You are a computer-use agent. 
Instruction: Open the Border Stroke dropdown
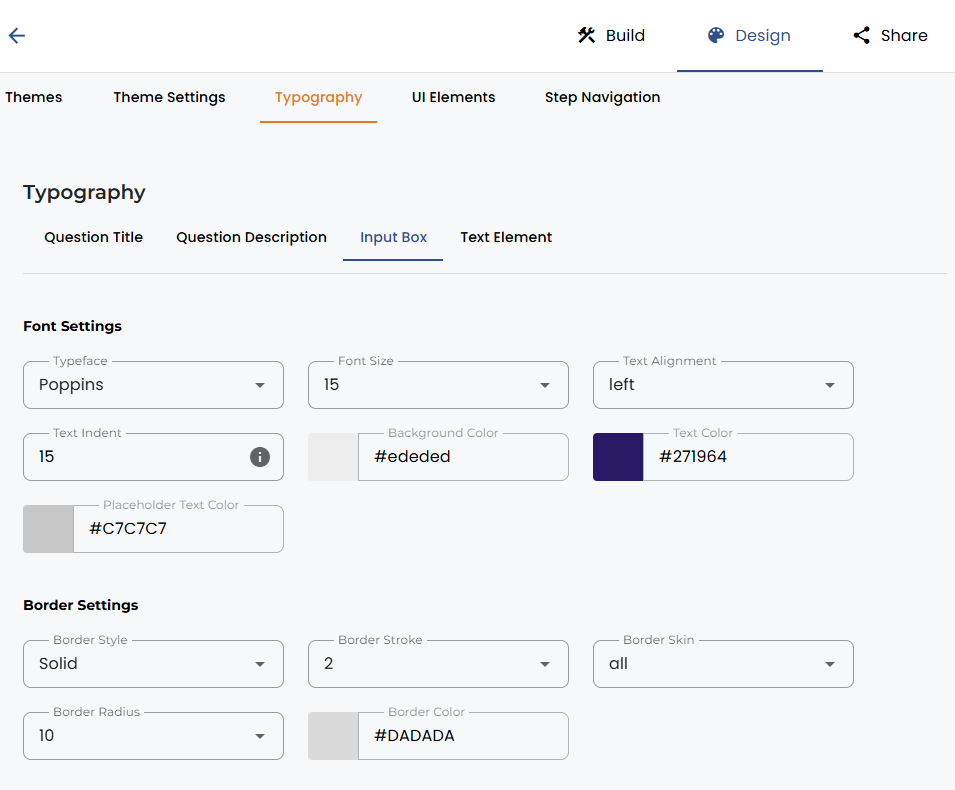tap(439, 664)
